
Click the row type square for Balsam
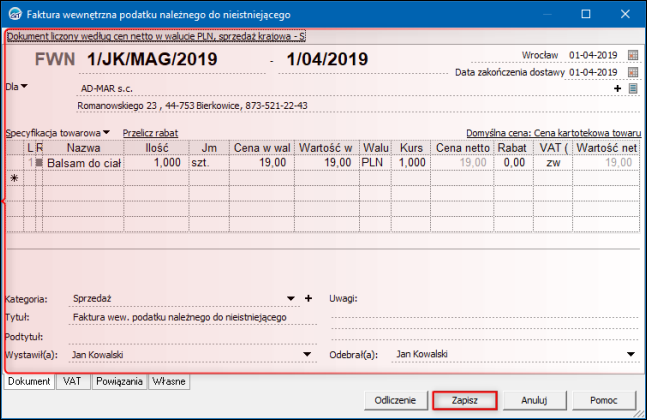coord(39,163)
